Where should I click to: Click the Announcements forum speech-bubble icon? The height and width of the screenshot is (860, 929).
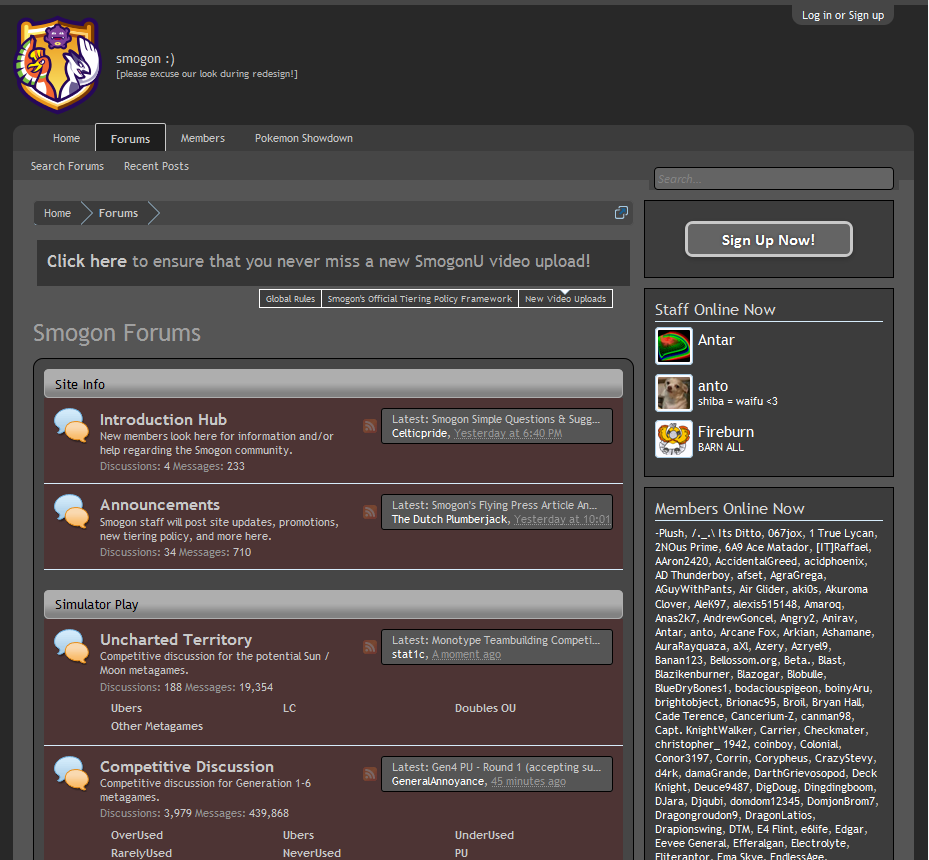71,511
